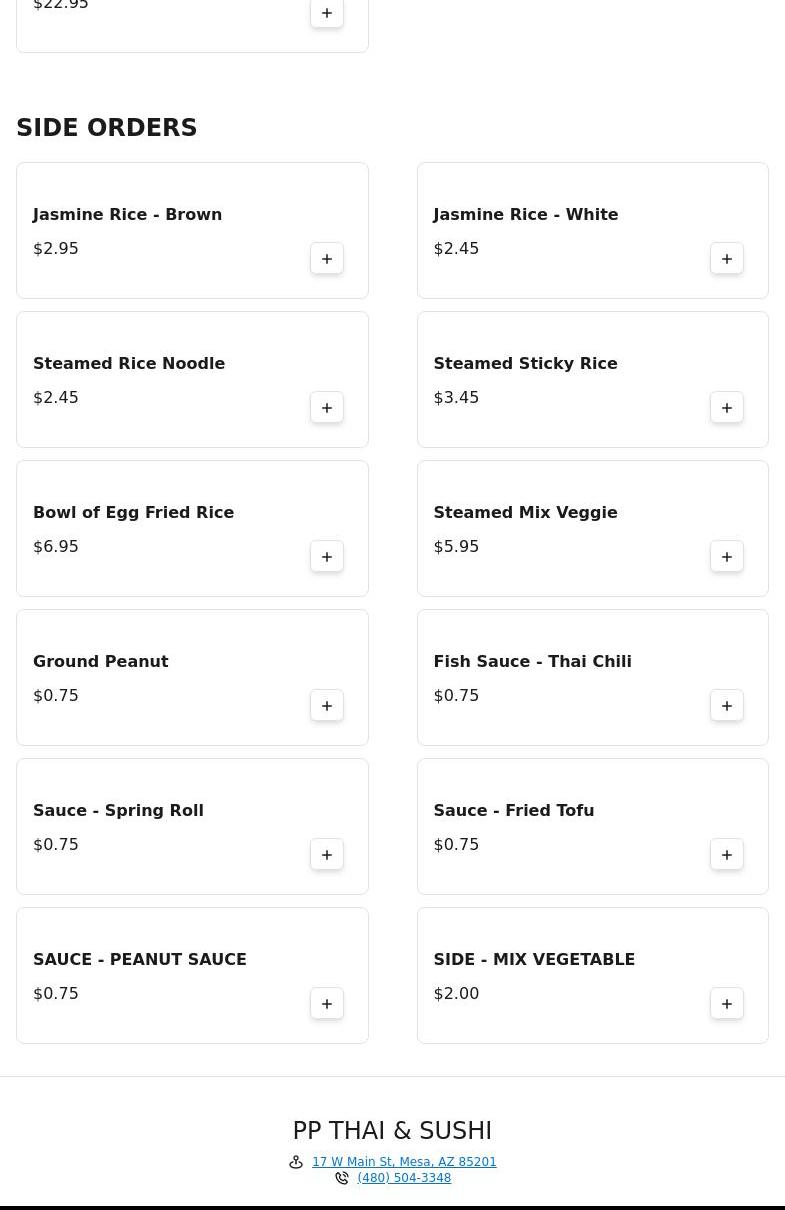Click the PP THAI & SUSHI footer title

coord(392,1131)
